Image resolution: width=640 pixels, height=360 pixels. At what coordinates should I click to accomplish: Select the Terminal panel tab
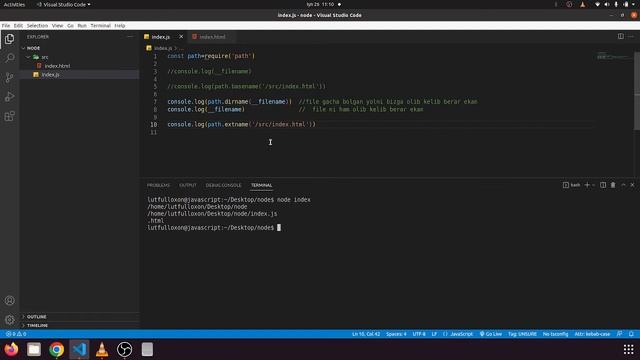[x=262, y=185]
